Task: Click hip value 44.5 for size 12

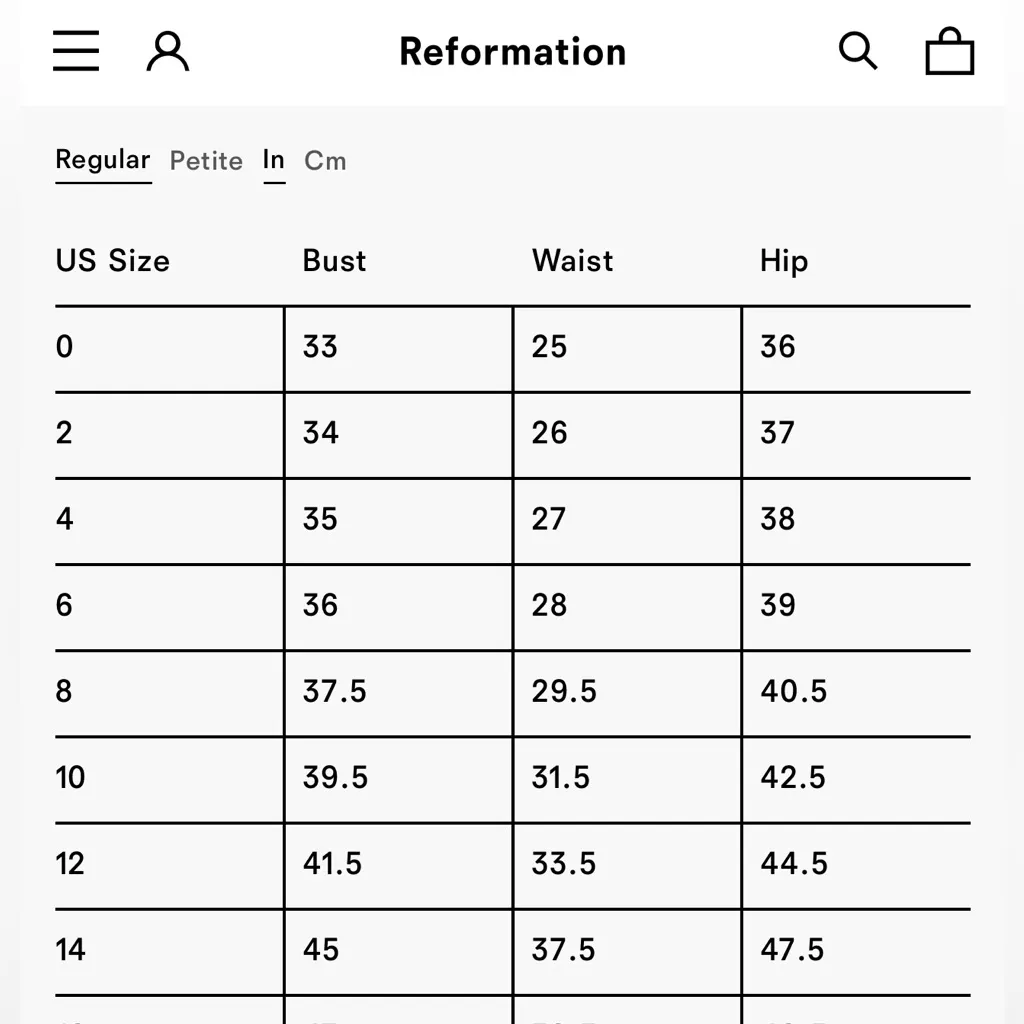Action: [x=794, y=863]
